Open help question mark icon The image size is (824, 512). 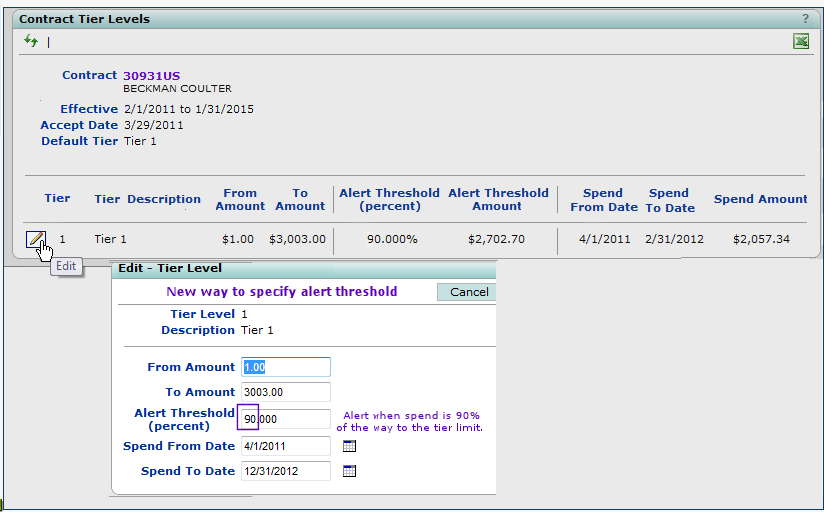tap(805, 19)
